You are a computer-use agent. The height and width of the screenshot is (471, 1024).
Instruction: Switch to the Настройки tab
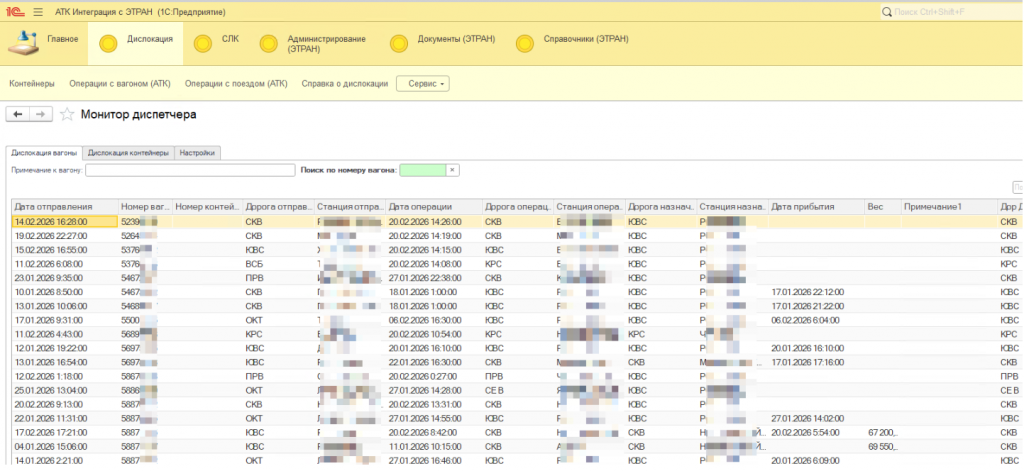(x=198, y=153)
